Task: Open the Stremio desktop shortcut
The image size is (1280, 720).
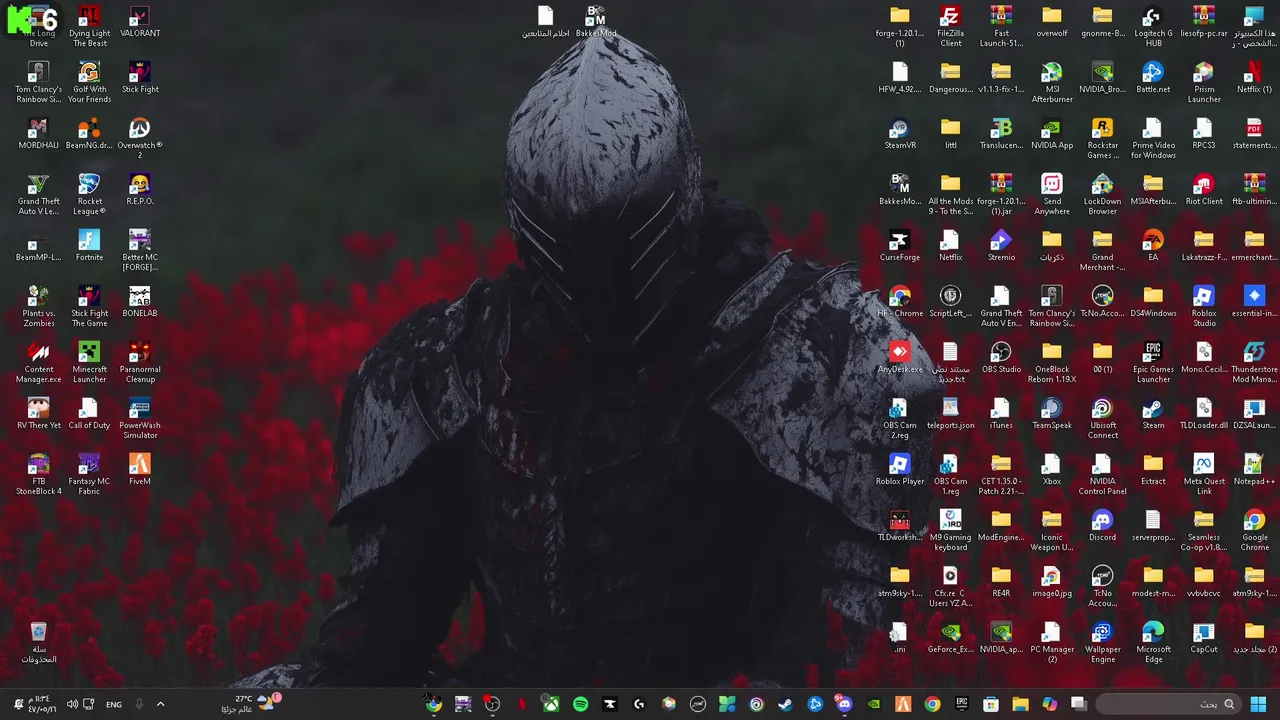Action: 1001,247
